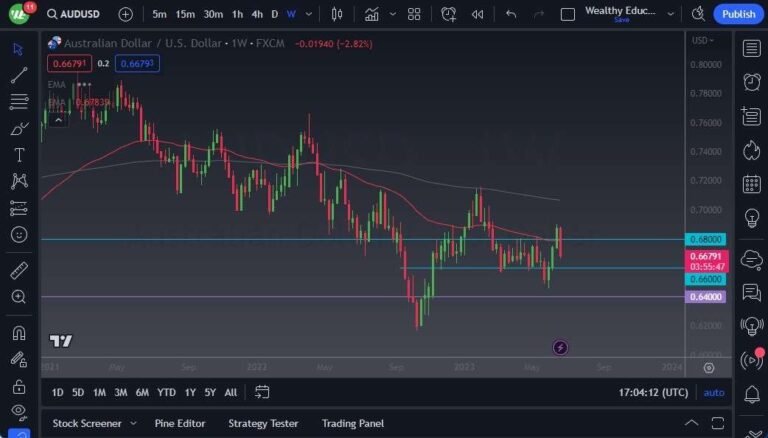Screen dimensions: 768x438
Task: Open the Ideas lightbulb panel icon
Action: point(751,219)
